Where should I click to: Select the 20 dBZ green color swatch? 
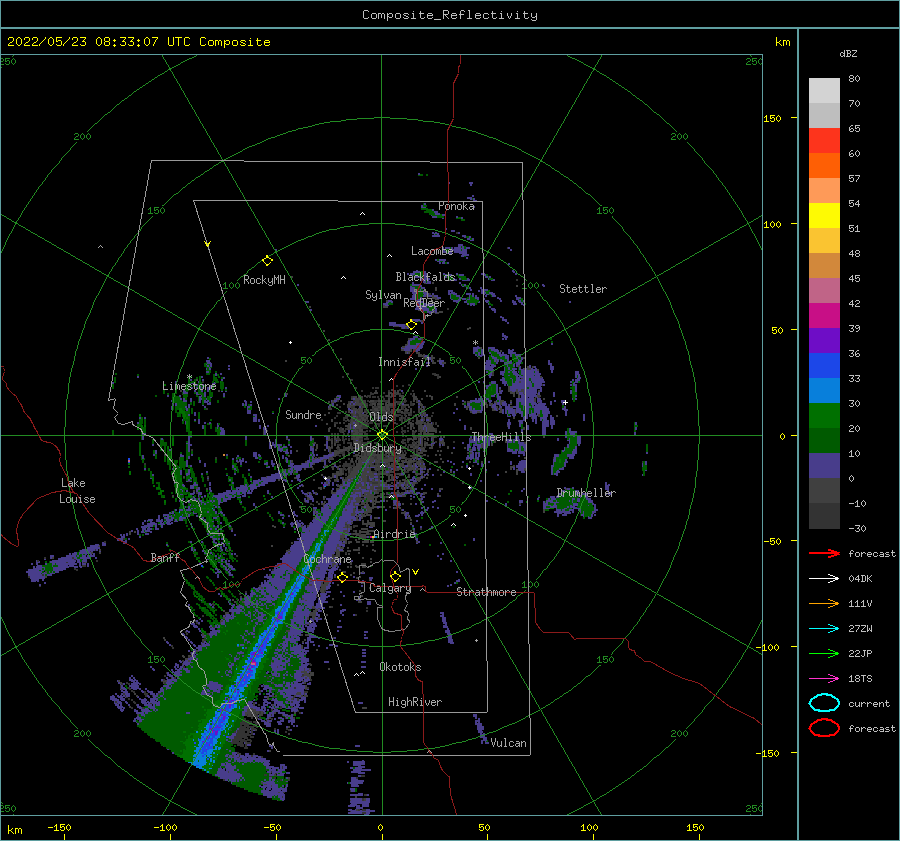[824, 441]
